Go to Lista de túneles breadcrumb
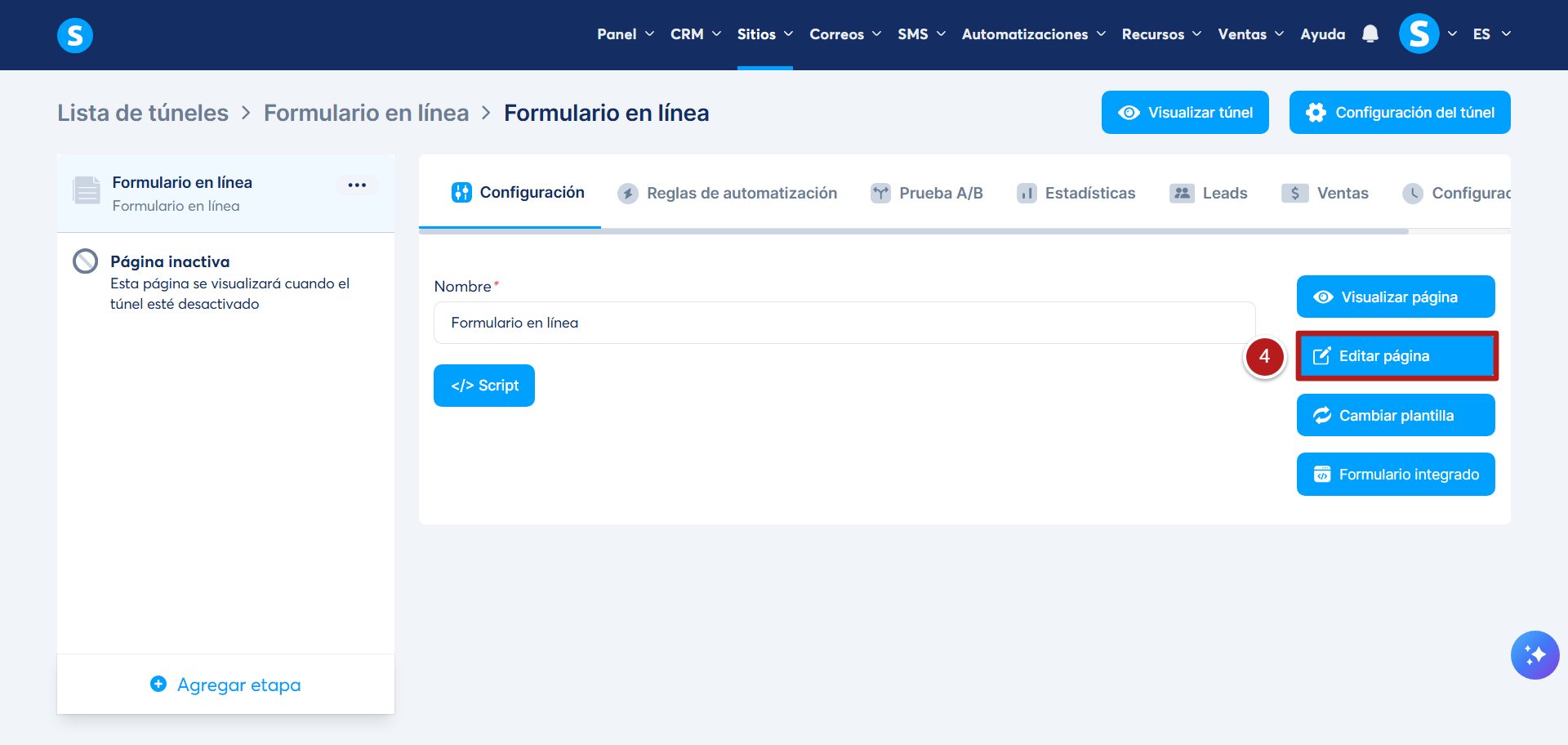Viewport: 1568px width, 745px height. tap(143, 113)
